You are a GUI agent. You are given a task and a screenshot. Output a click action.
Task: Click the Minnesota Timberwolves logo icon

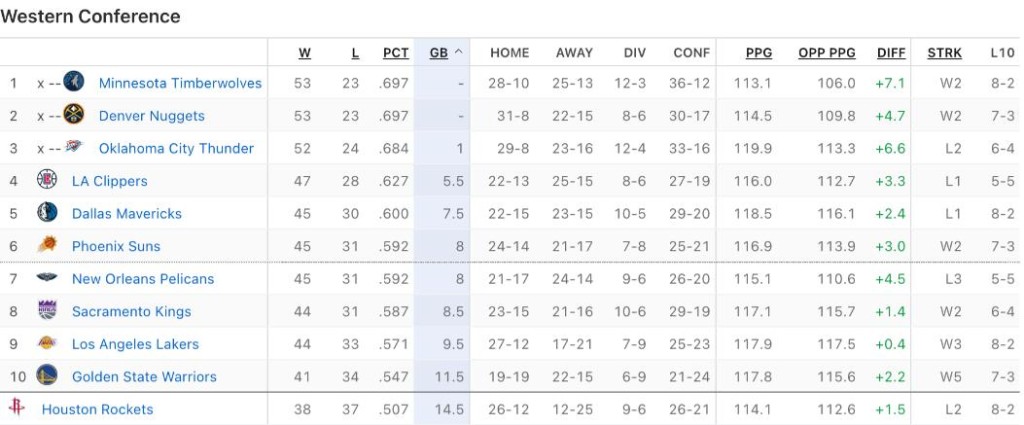click(74, 83)
